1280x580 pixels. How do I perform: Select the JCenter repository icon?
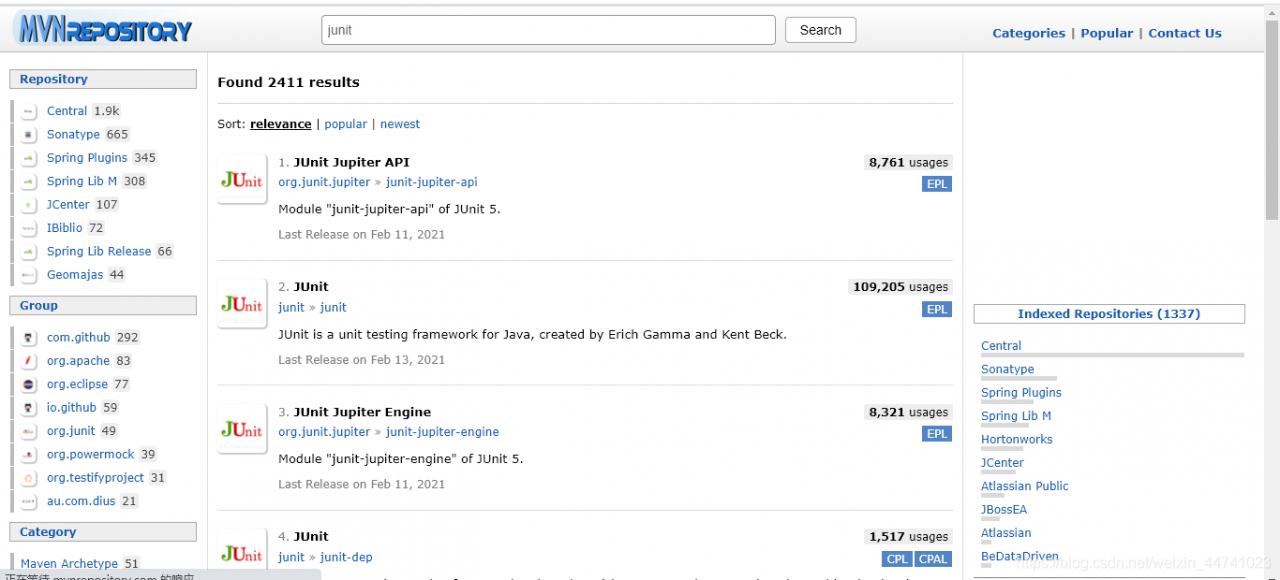(29, 204)
